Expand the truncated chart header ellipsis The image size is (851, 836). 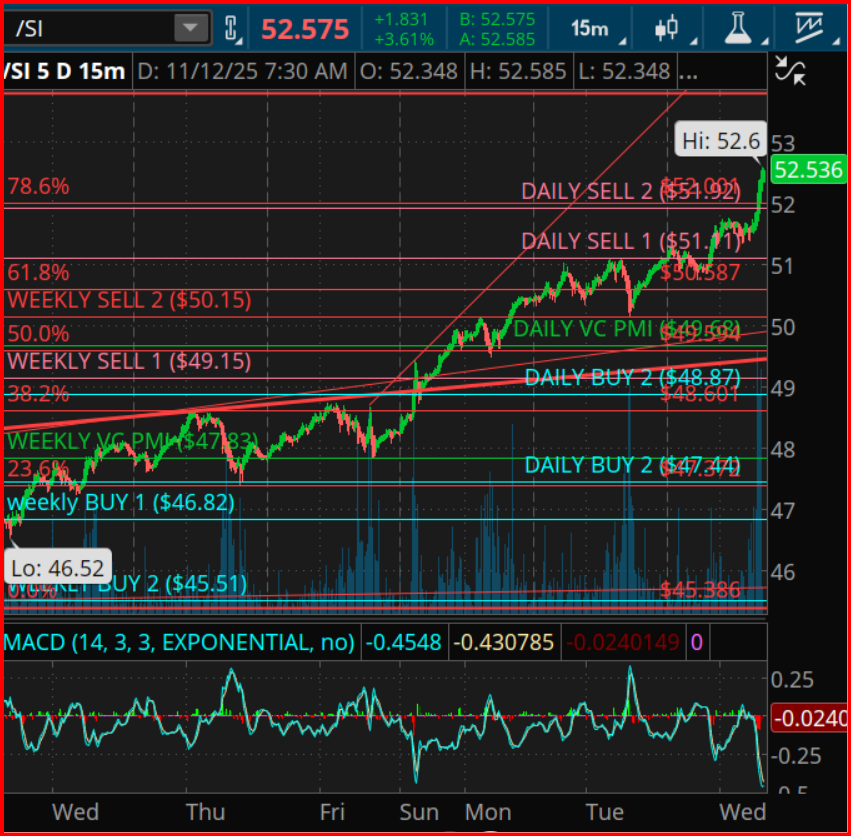[689, 72]
